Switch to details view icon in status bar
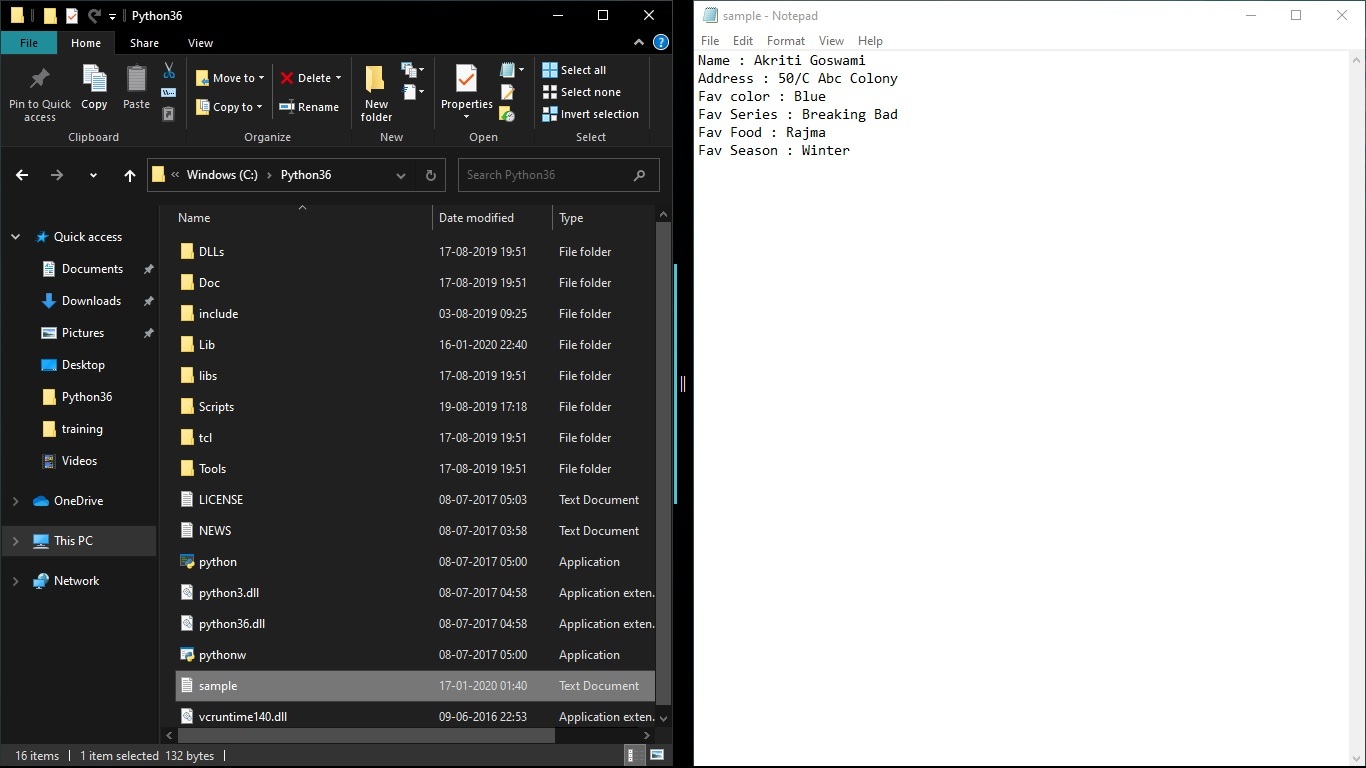Image resolution: width=1366 pixels, height=768 pixels. (x=633, y=756)
